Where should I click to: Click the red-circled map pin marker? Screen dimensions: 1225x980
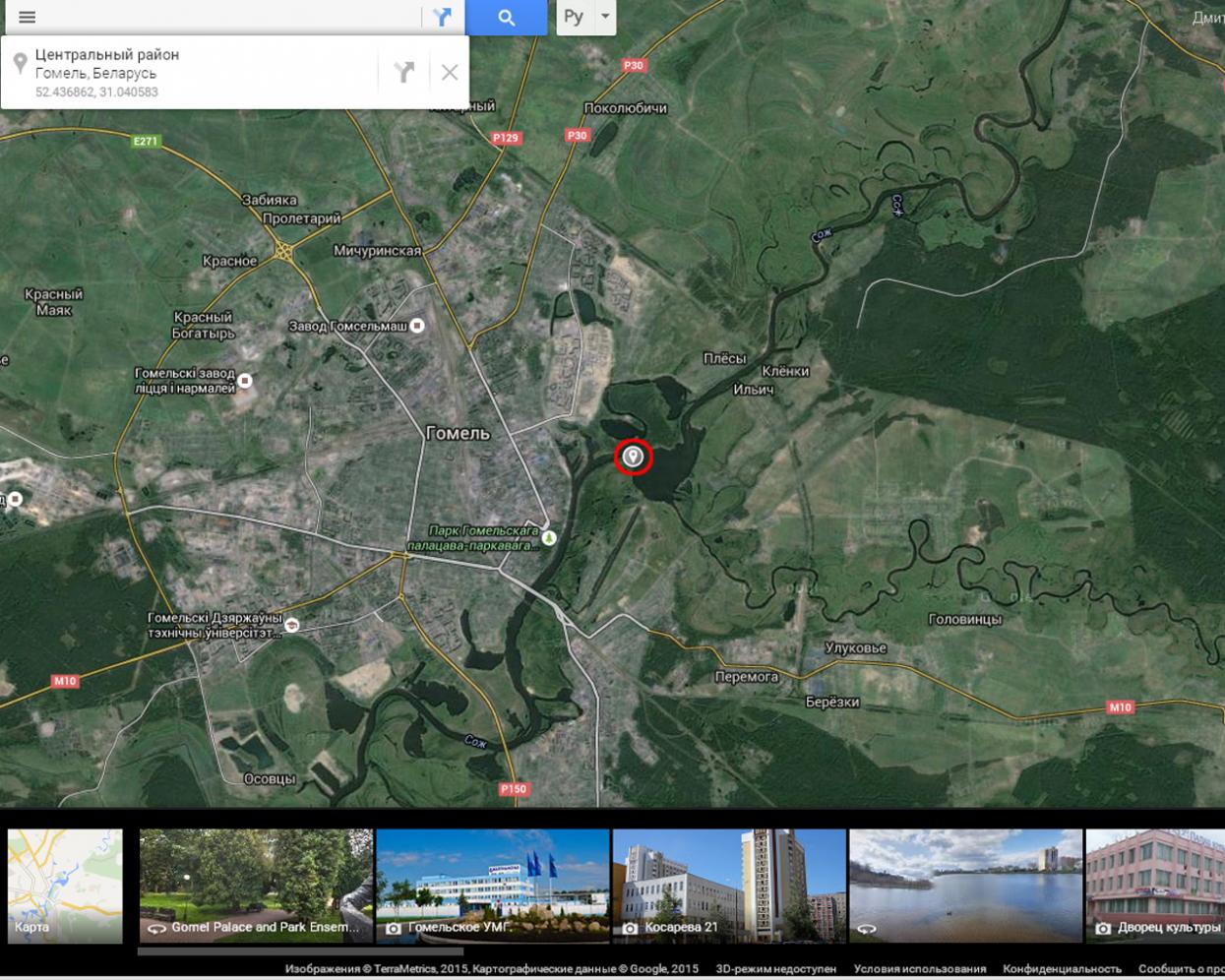634,457
